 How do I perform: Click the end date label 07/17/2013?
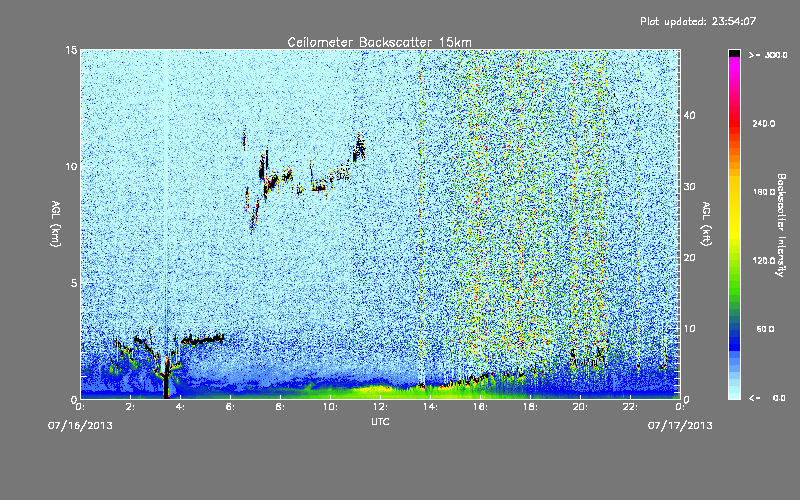click(x=680, y=425)
